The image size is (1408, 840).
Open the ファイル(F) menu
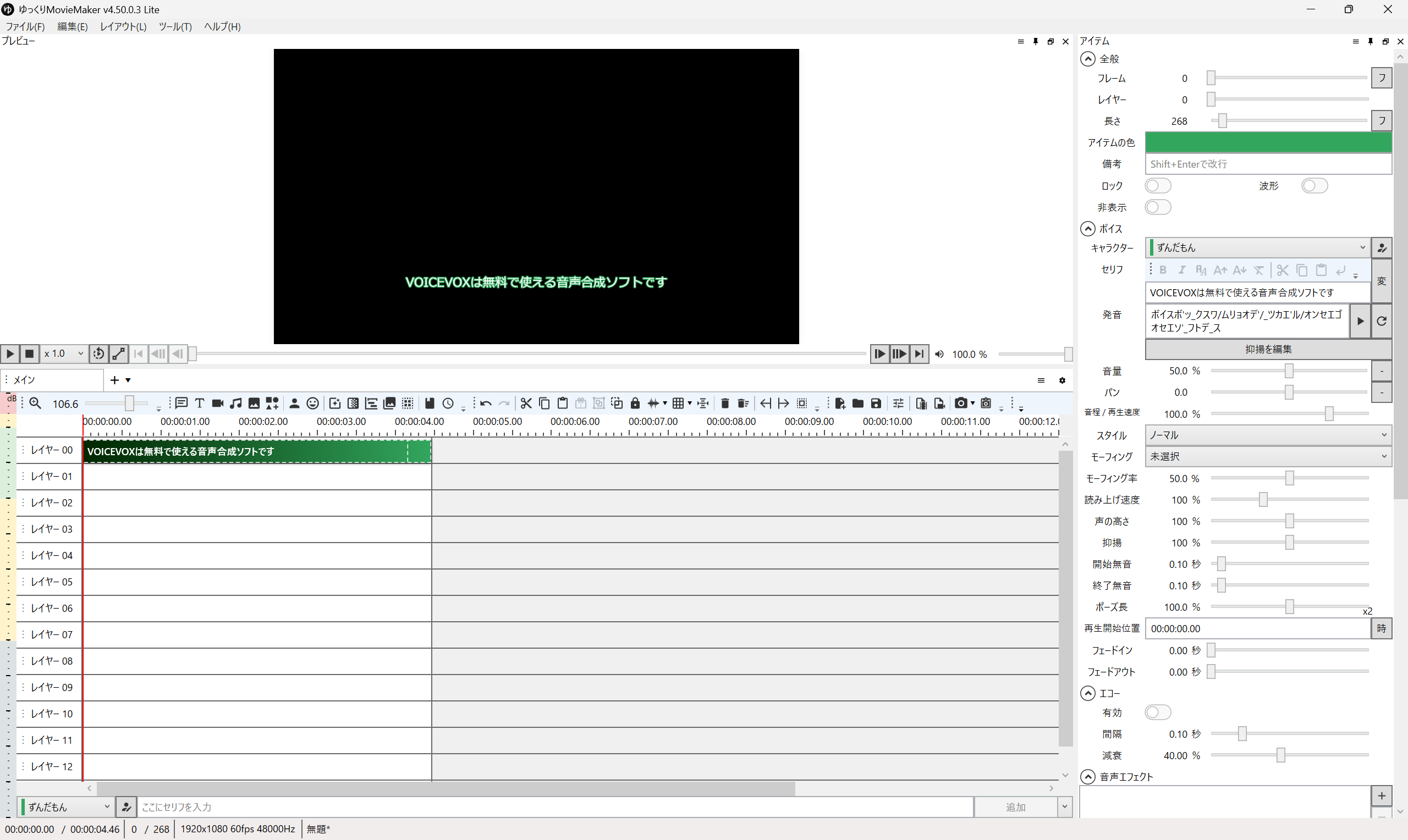(25, 26)
